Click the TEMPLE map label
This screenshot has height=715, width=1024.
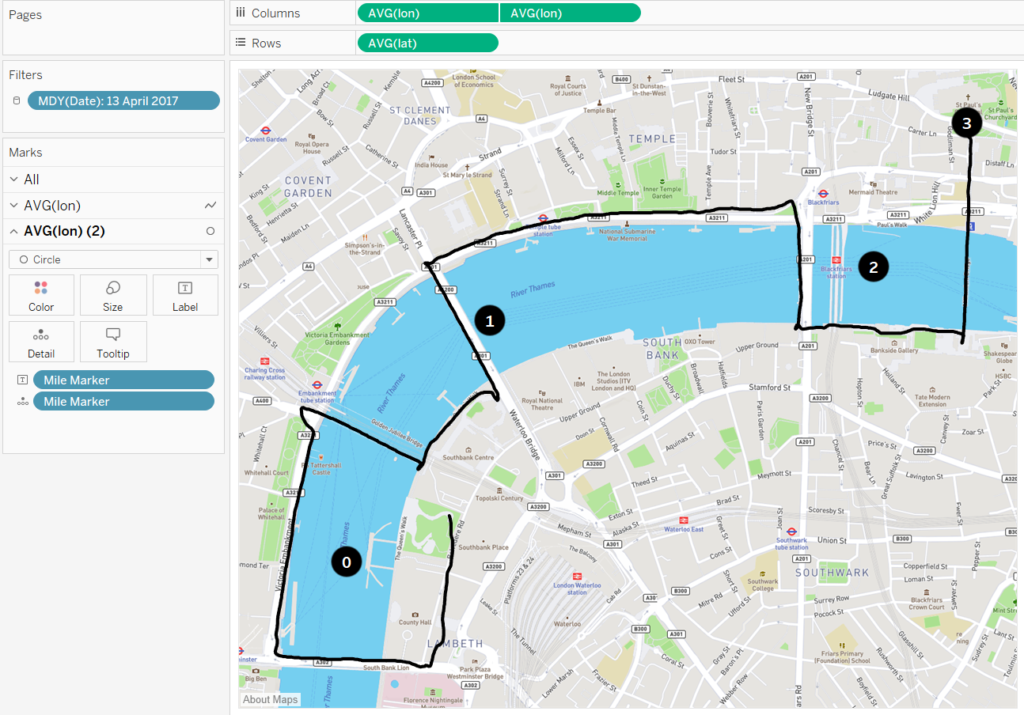(652, 139)
